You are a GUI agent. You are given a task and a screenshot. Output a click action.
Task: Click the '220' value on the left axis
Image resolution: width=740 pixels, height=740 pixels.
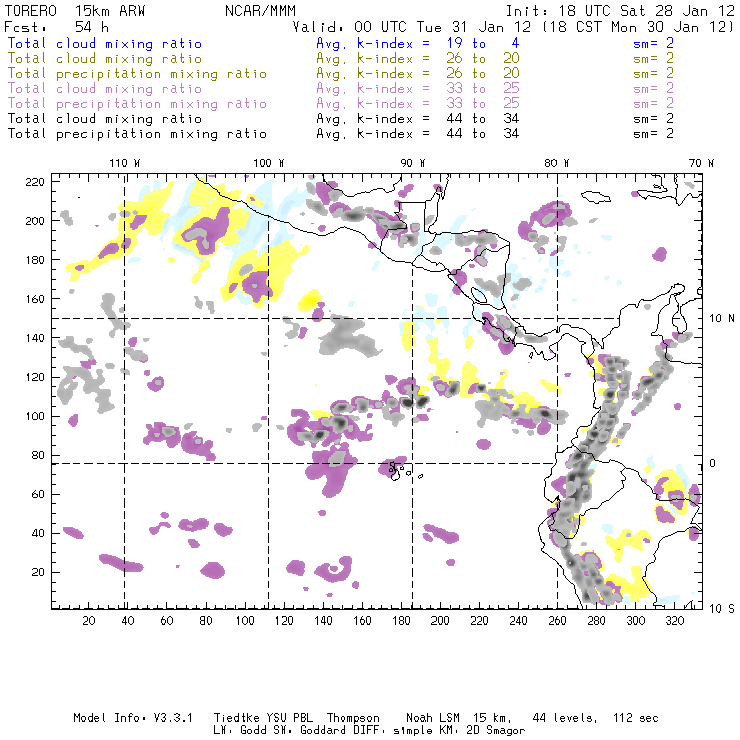coord(35,182)
